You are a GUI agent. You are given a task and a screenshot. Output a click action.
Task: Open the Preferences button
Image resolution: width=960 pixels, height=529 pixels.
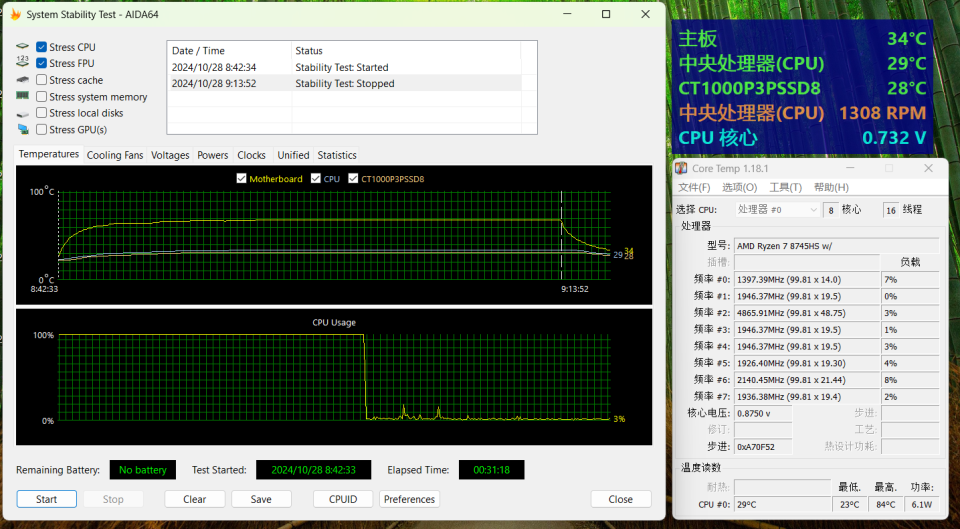[x=410, y=499]
